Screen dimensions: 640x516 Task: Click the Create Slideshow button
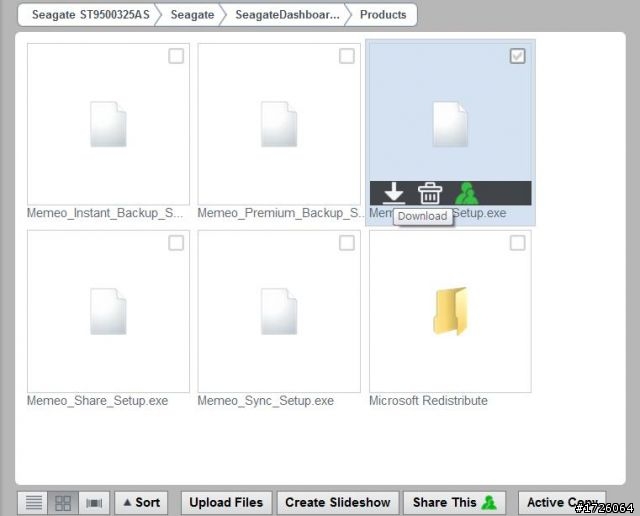[x=338, y=503]
